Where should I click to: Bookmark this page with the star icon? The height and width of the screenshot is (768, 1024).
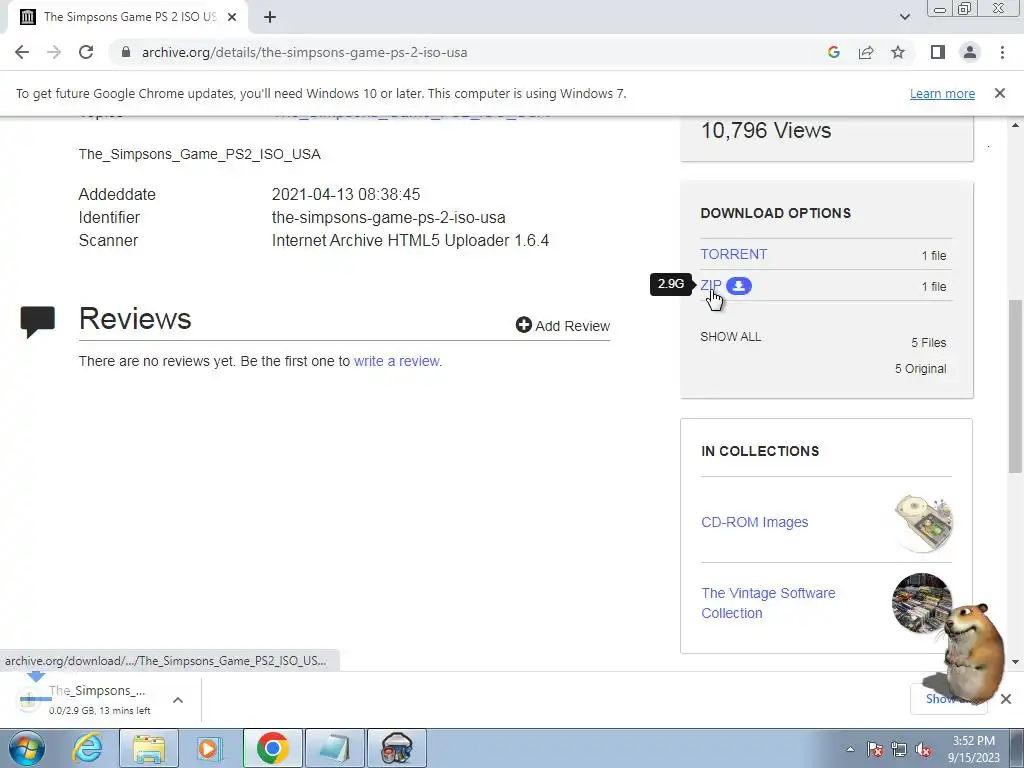click(x=898, y=52)
